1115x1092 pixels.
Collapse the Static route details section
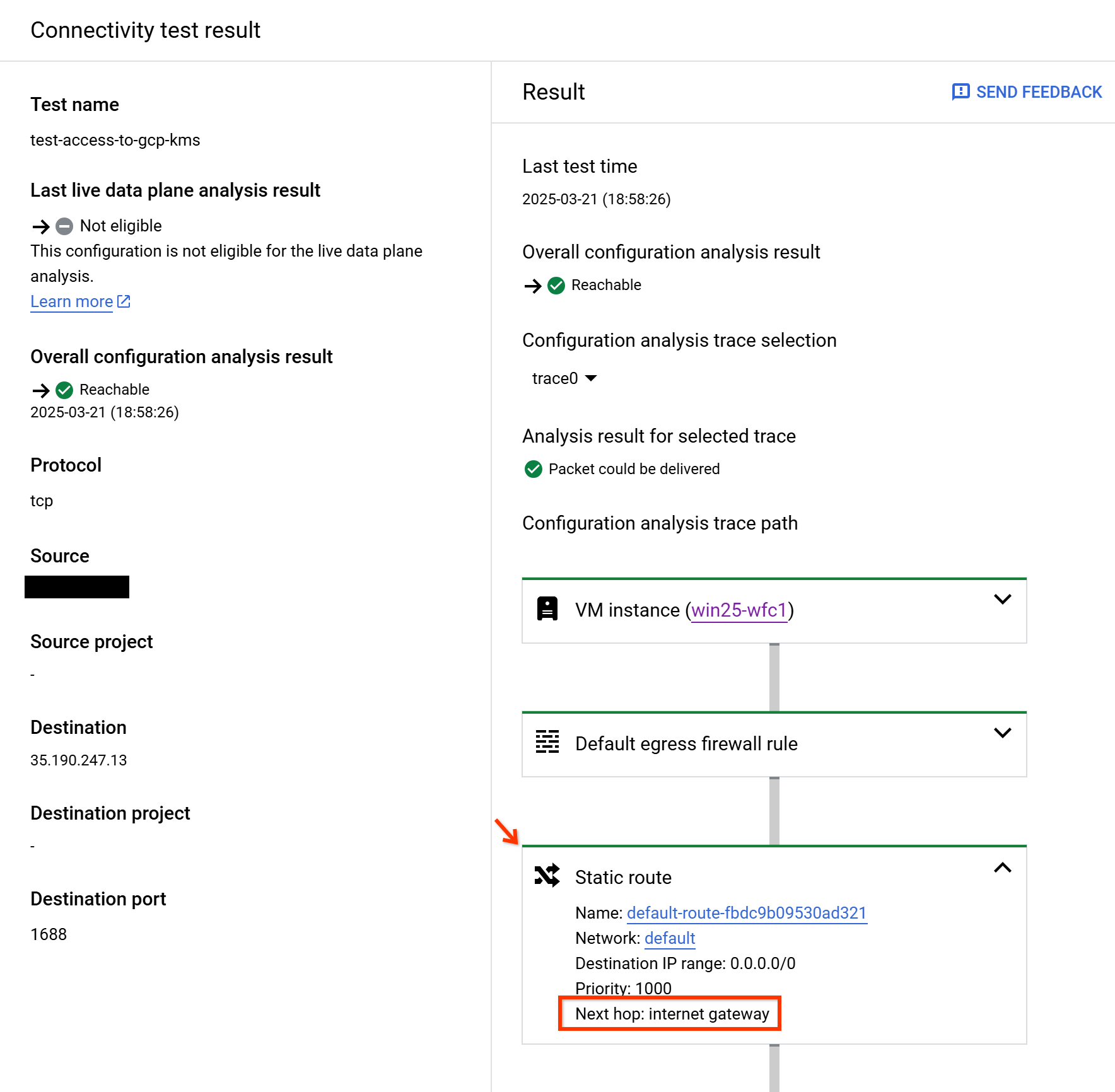click(1003, 868)
